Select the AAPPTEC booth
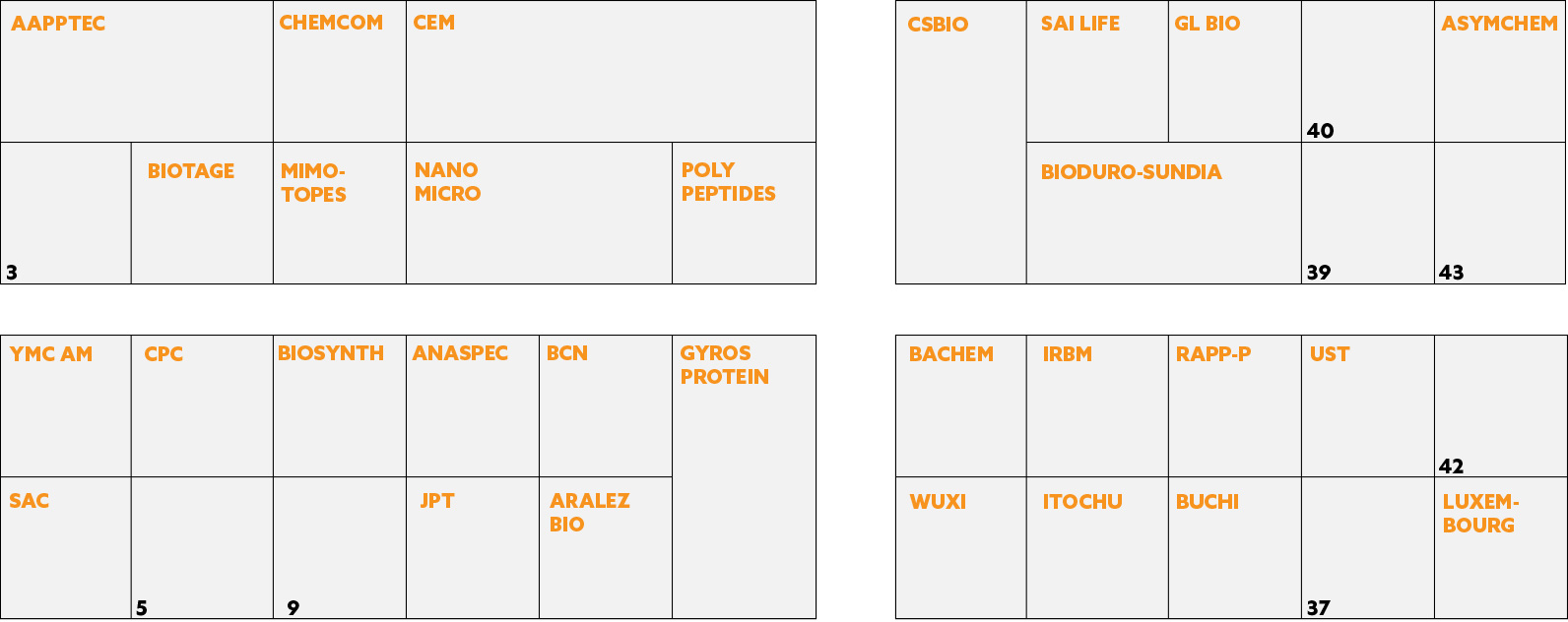 pyautogui.click(x=137, y=72)
